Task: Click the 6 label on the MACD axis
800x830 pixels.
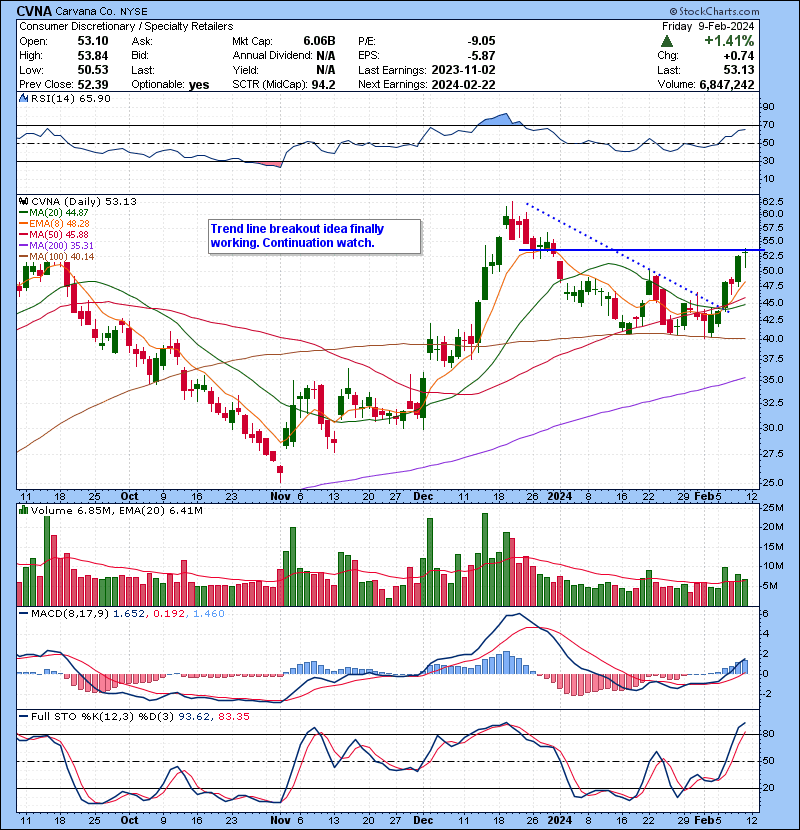Action: 765,614
